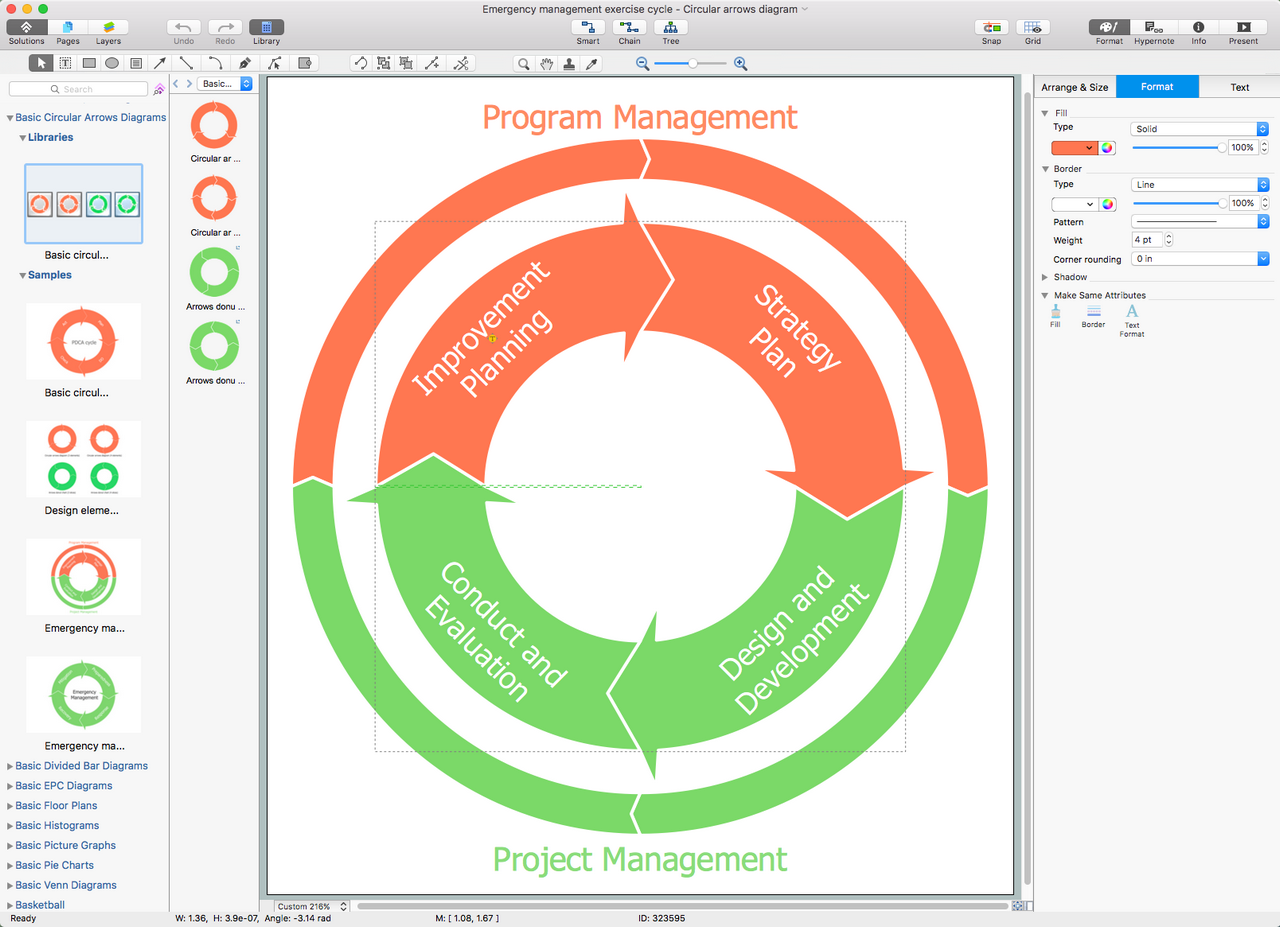The width and height of the screenshot is (1280, 927).
Task: Collapse the Fill section
Action: 1045,113
